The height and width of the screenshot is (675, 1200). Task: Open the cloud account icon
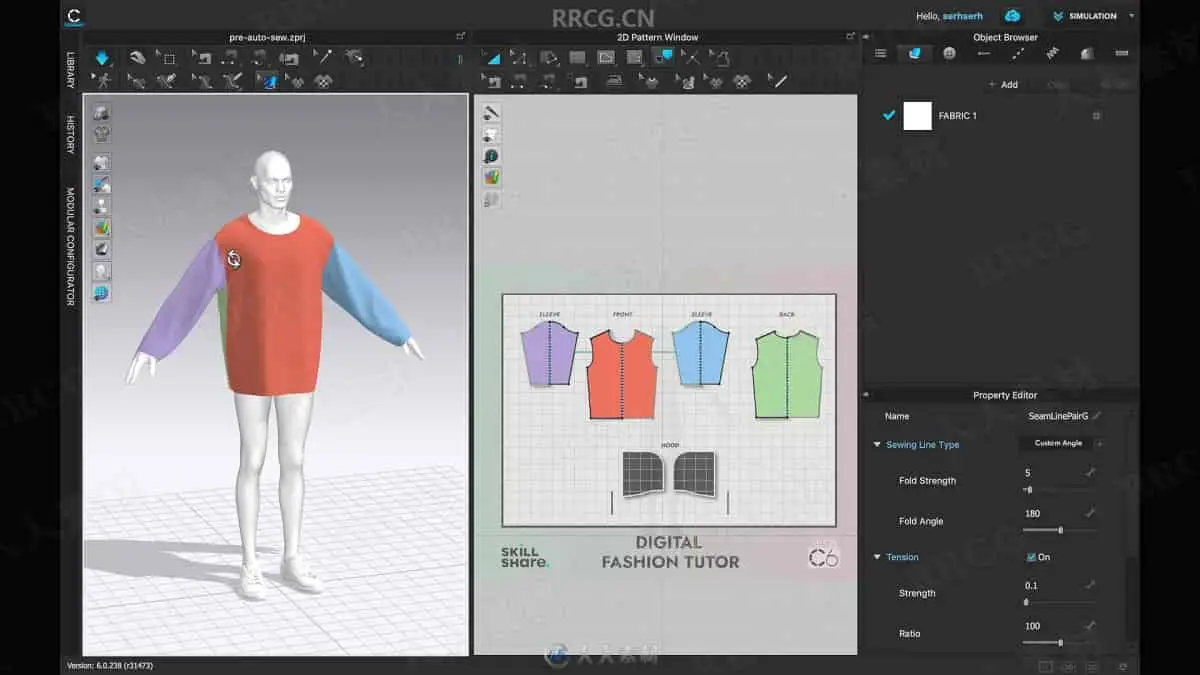[x=1013, y=16]
